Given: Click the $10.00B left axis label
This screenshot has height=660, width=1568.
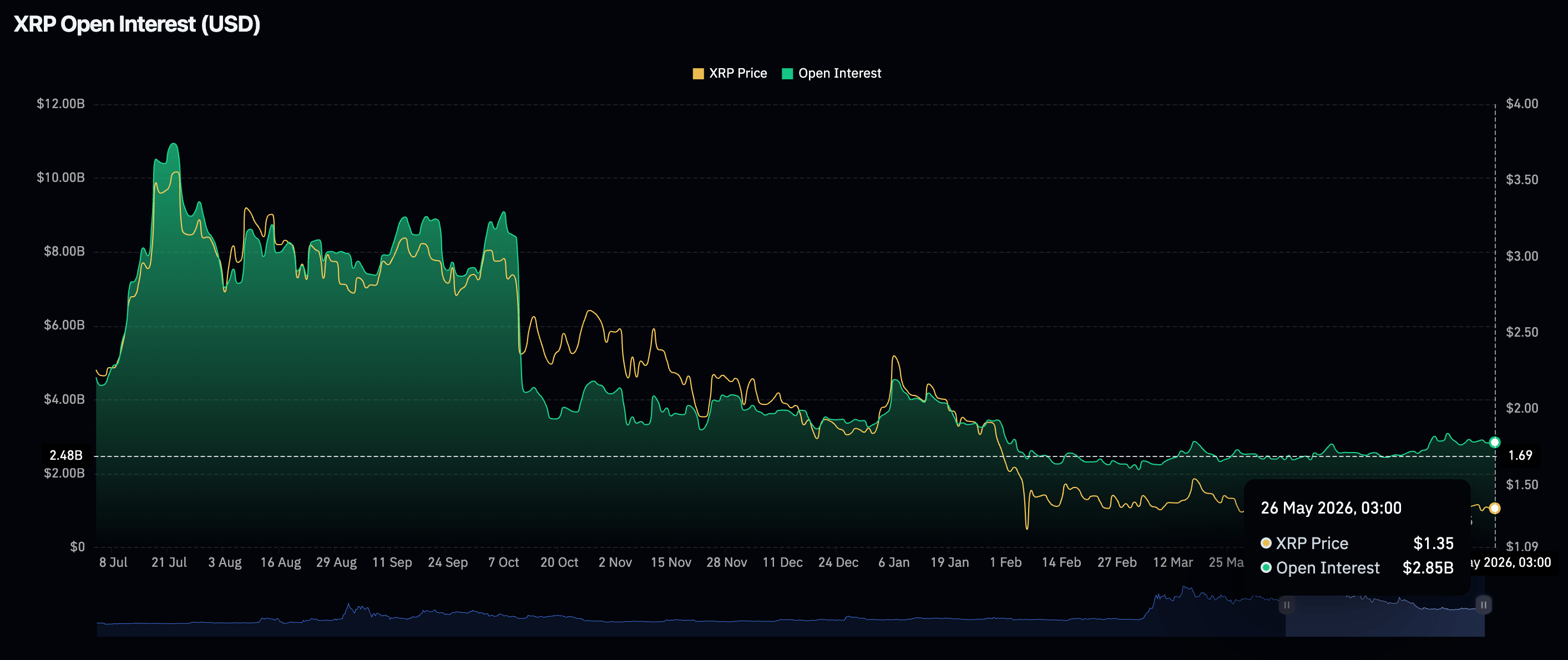Looking at the screenshot, I should pos(61,177).
